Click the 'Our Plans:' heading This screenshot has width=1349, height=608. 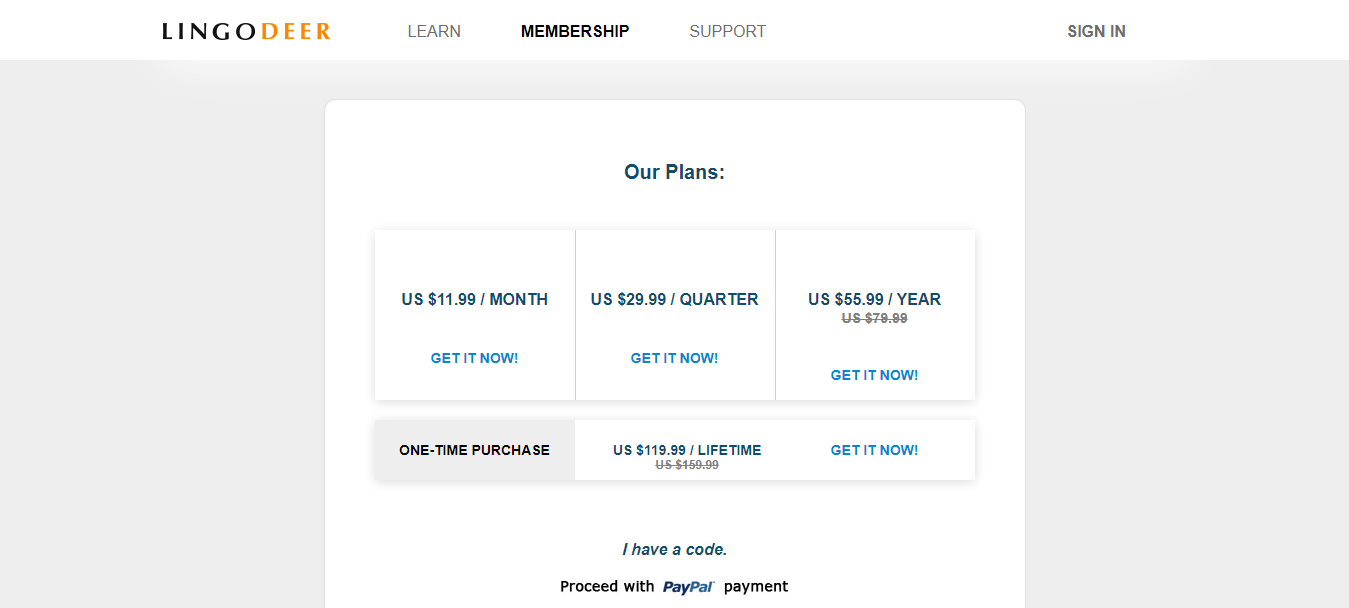674,171
